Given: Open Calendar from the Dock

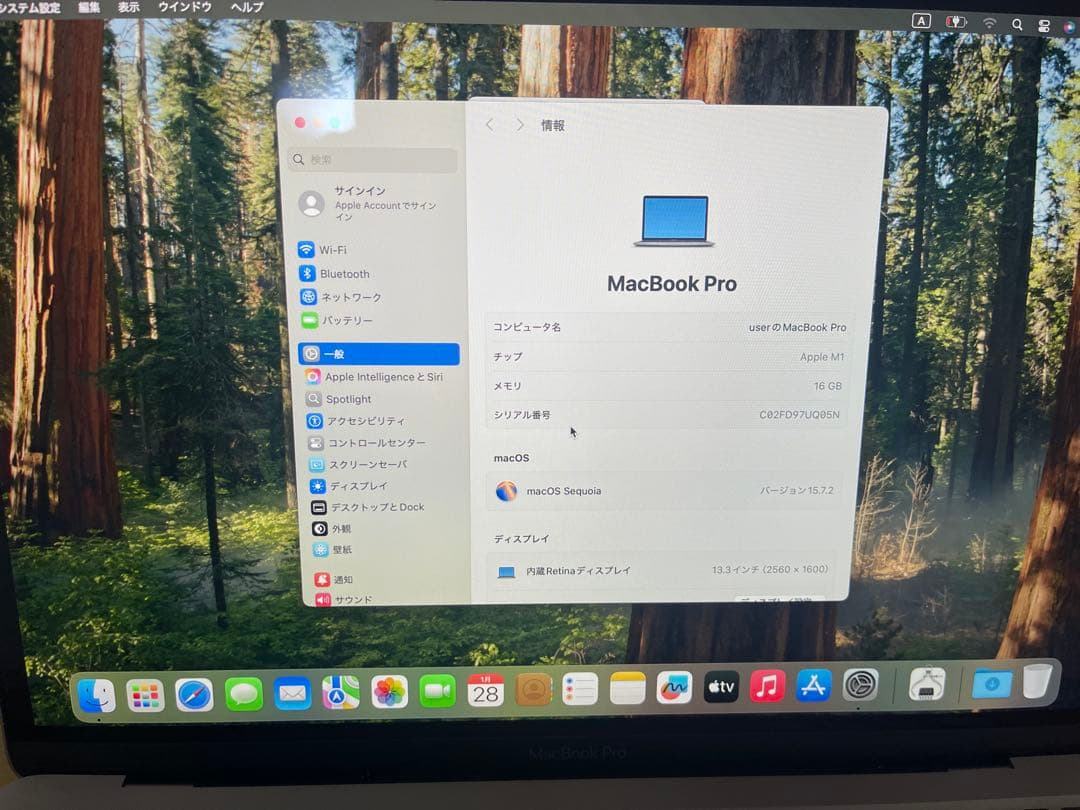Looking at the screenshot, I should [486, 691].
